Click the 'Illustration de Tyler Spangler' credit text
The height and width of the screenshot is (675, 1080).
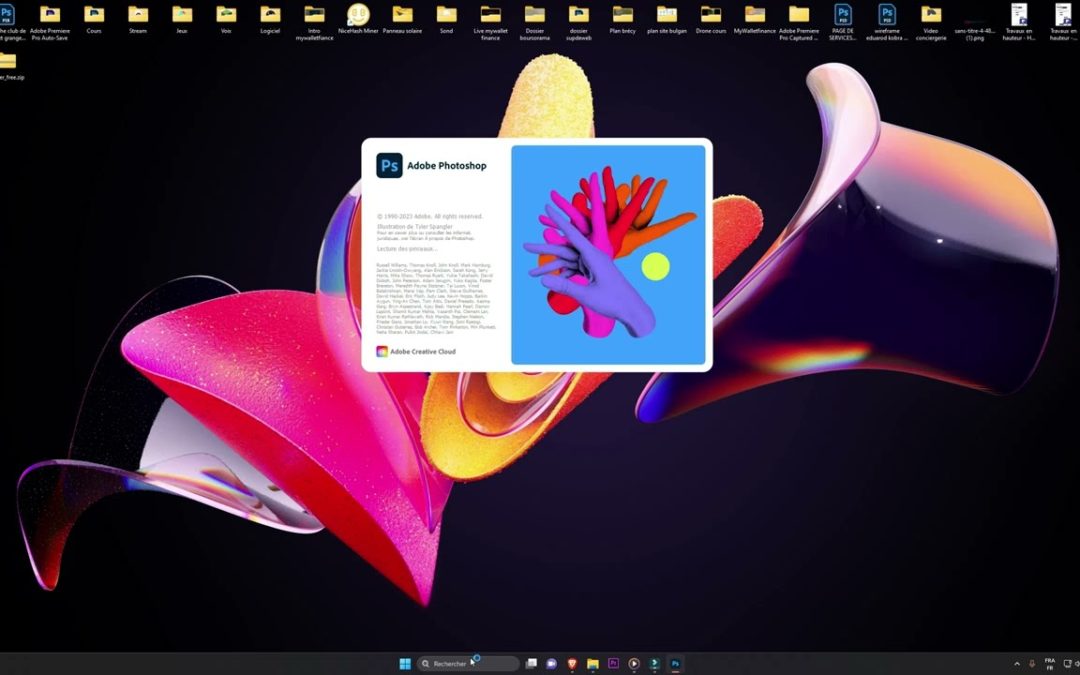coord(415,226)
